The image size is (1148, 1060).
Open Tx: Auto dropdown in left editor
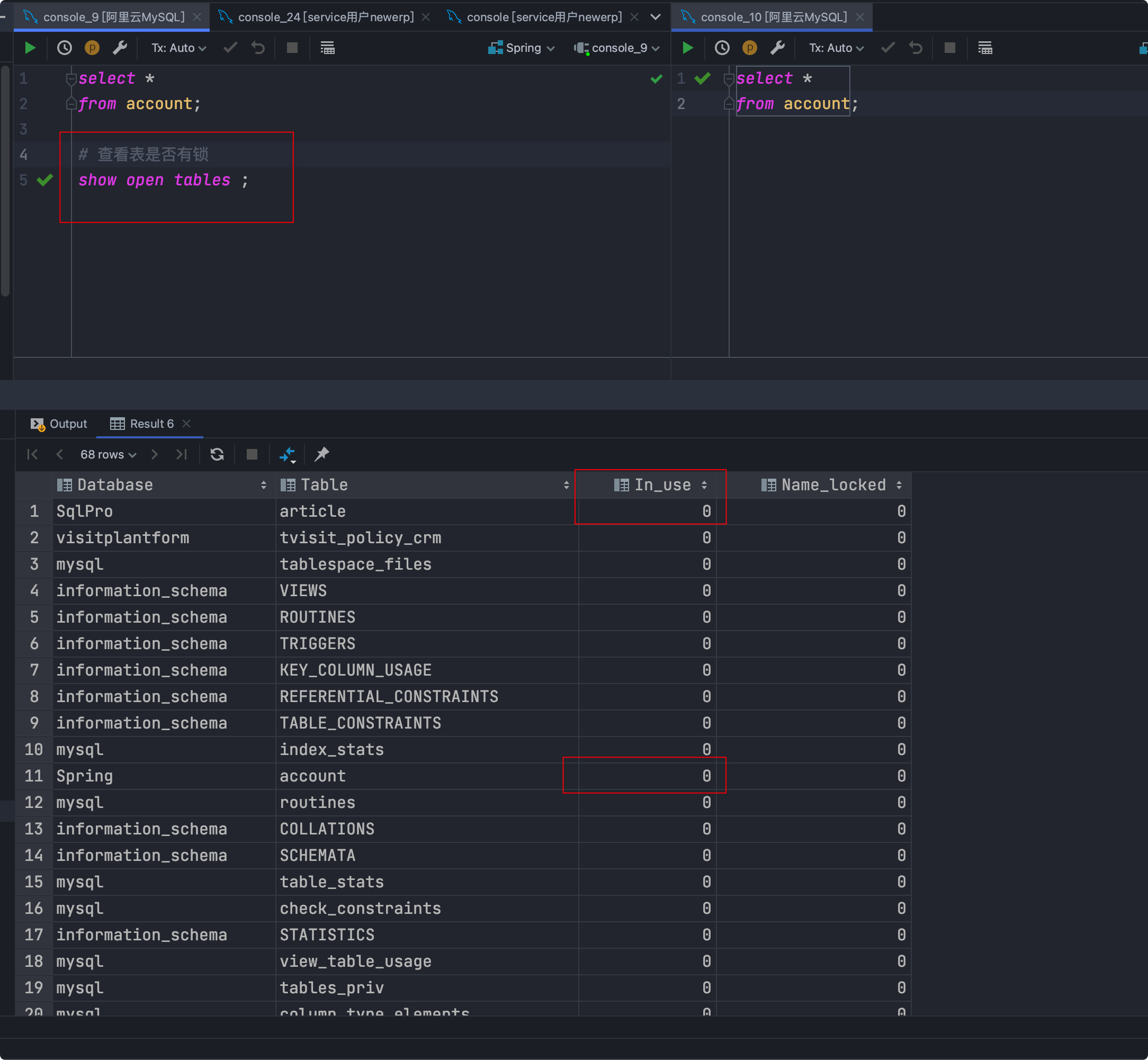coord(178,48)
